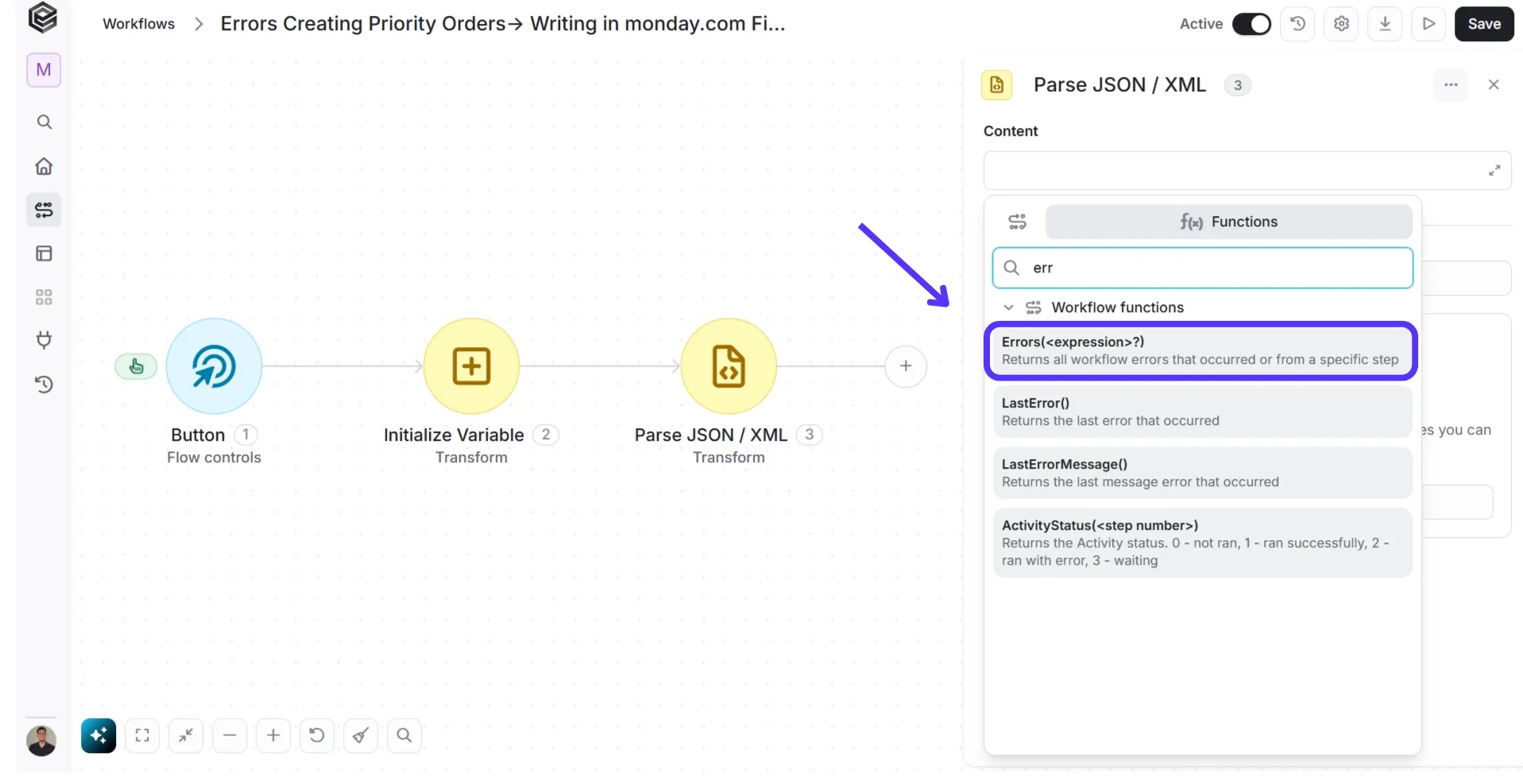Open user profile avatar

(41, 740)
